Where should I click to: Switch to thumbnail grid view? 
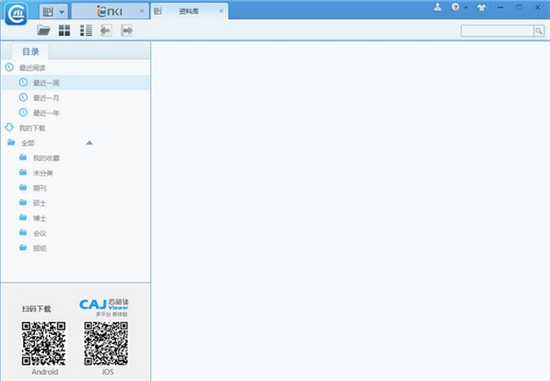[x=64, y=31]
